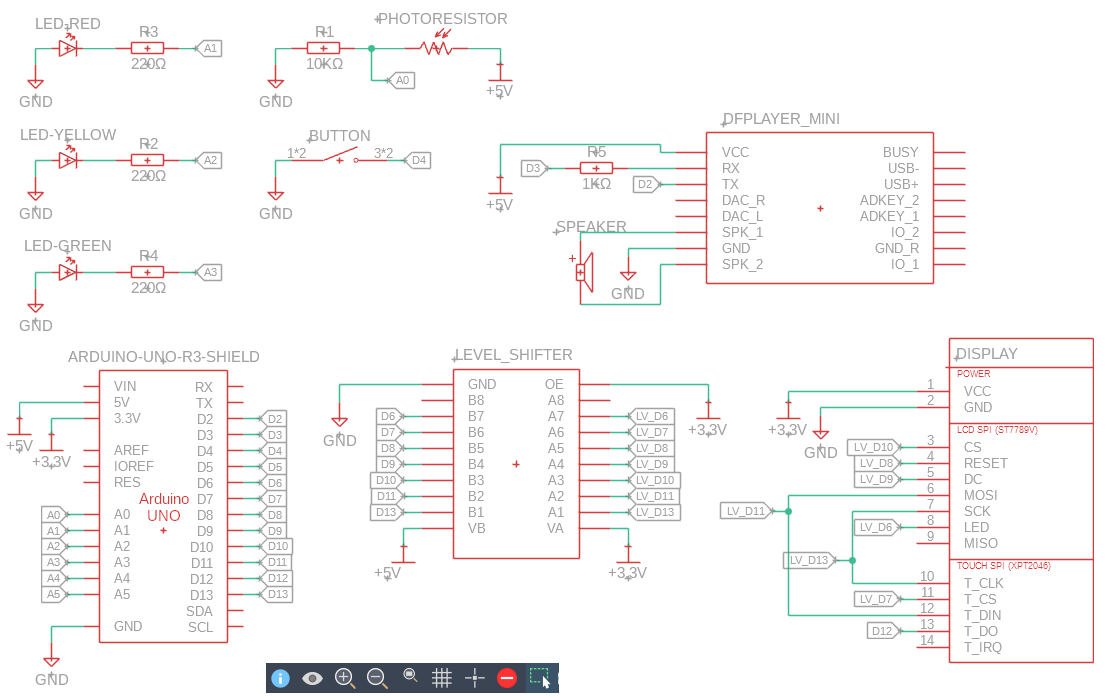1107x696 pixels.
Task: Click the D3 net label before R5
Action: [x=534, y=168]
